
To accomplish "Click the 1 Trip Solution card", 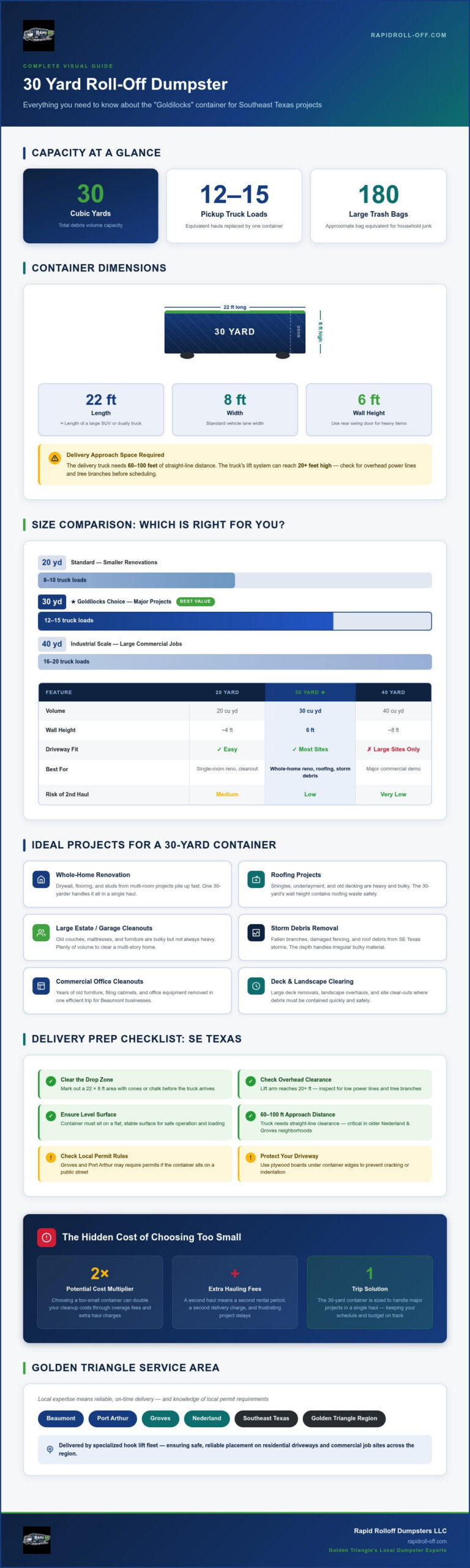I will (370, 1292).
